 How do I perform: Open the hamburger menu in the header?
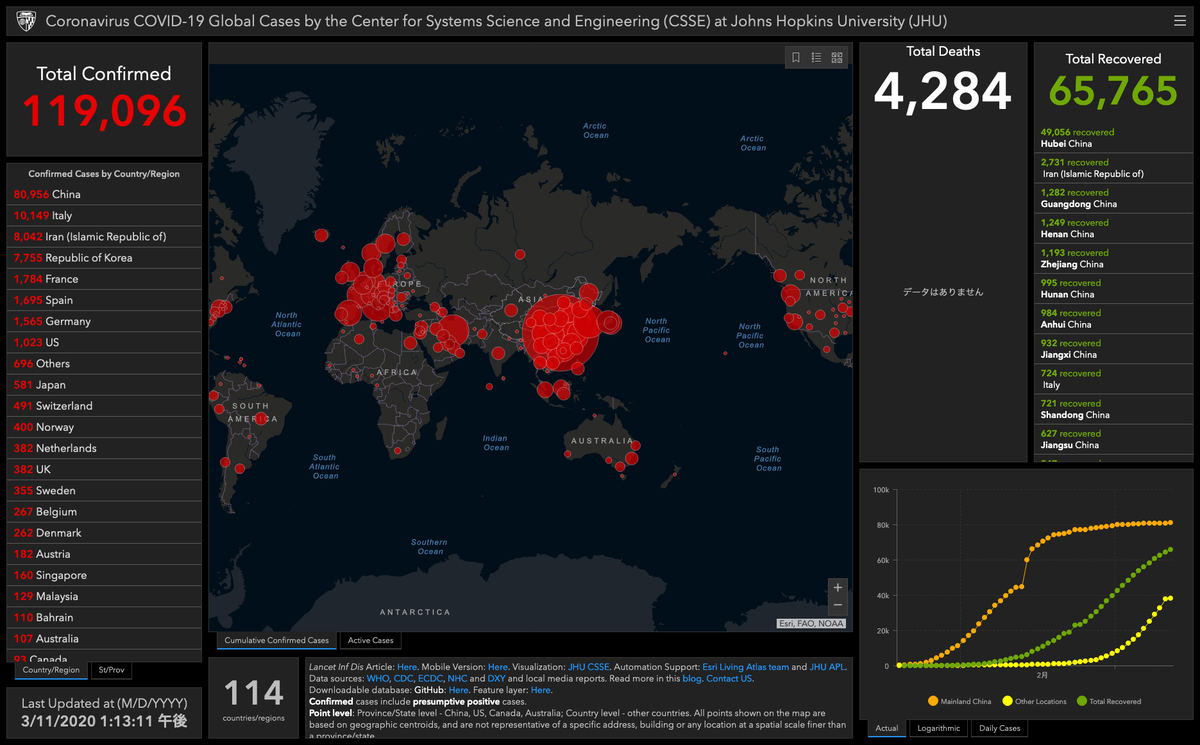coord(1180,21)
